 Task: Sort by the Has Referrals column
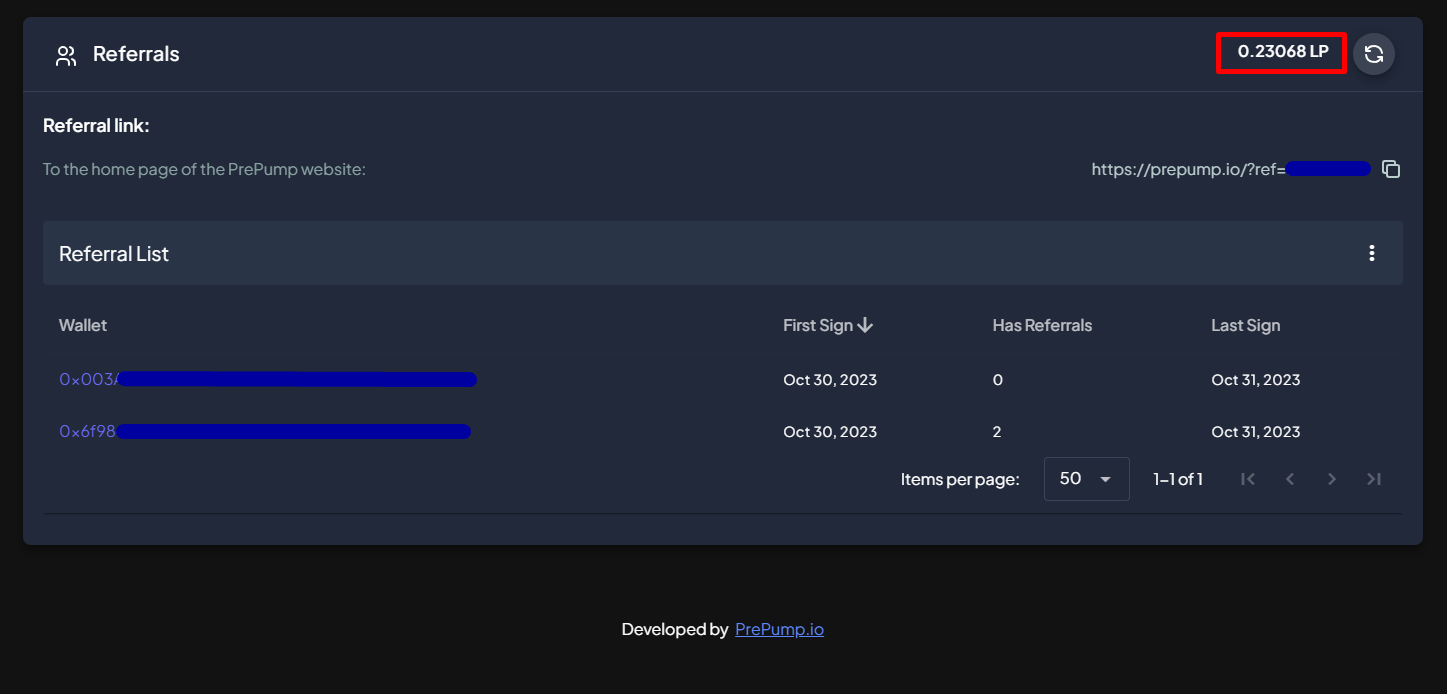pos(1042,325)
